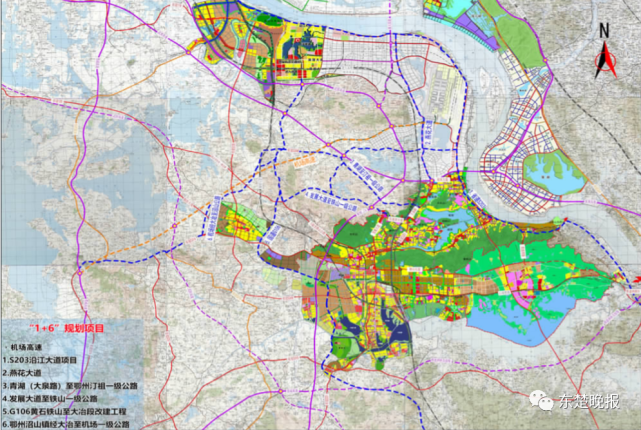Select legend item '5.G106黄石铁山至大冶段改建工程'
Viewport: 641px width, 430px height.
(64, 411)
